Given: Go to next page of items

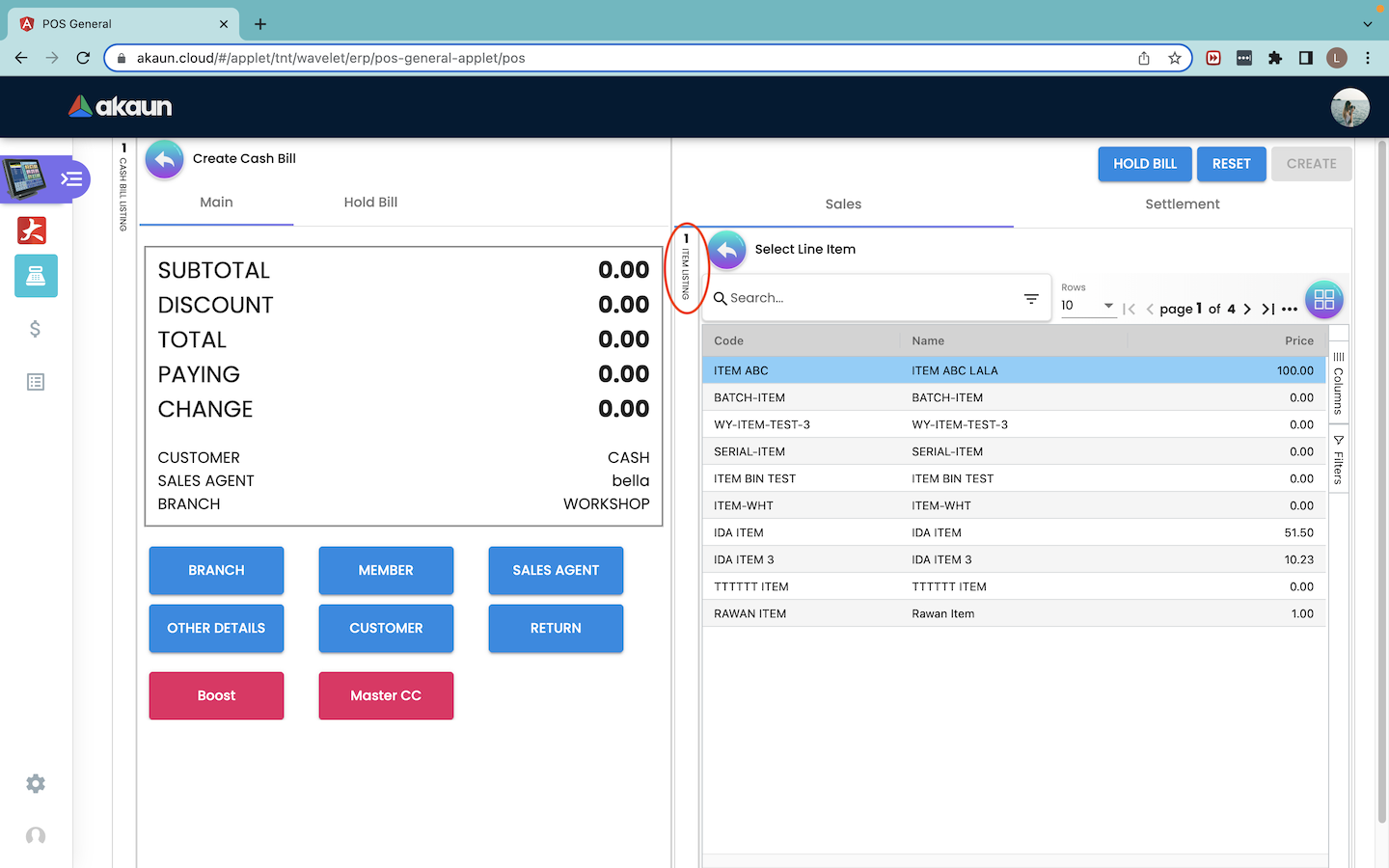Looking at the screenshot, I should tap(1247, 310).
